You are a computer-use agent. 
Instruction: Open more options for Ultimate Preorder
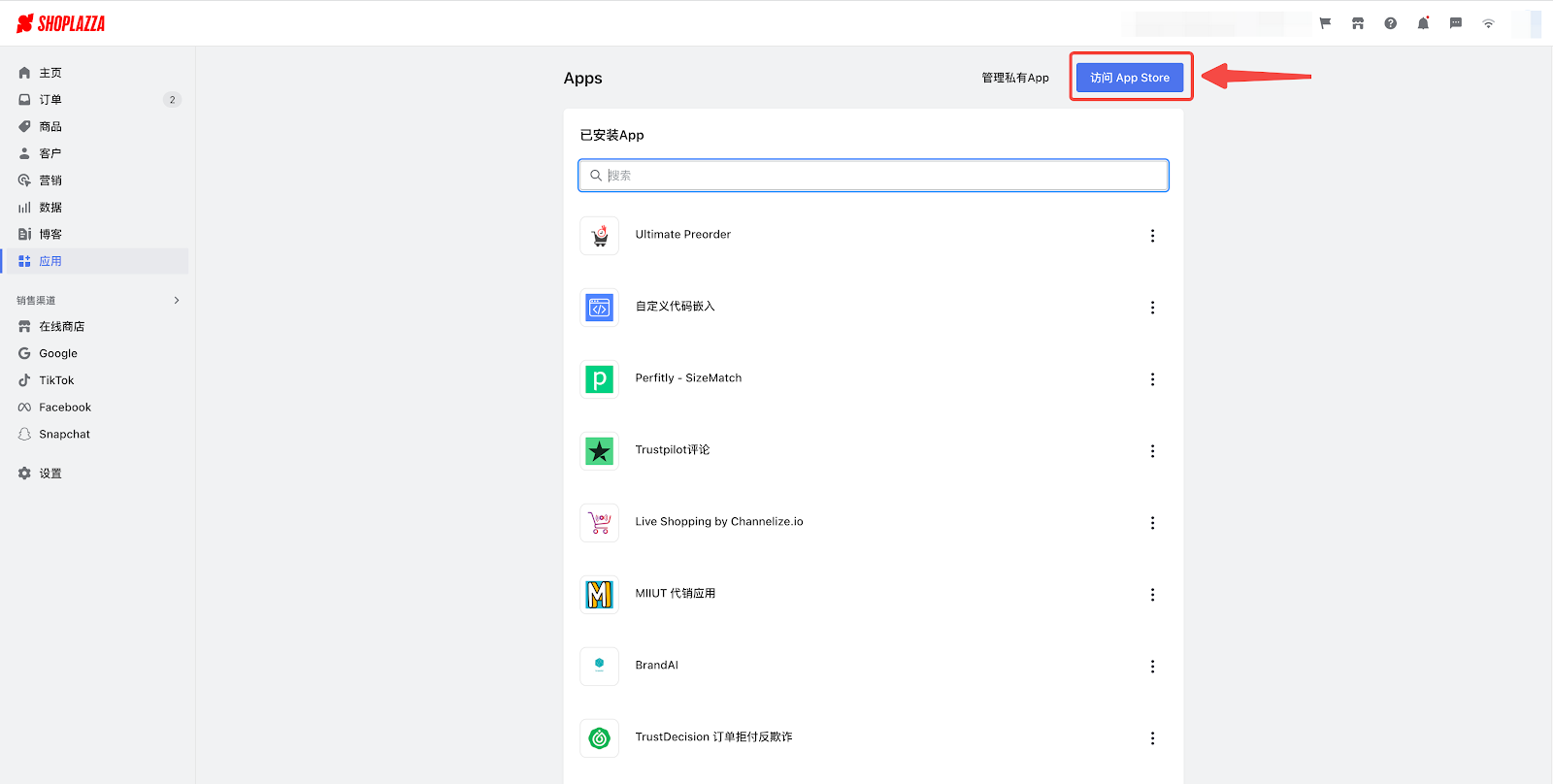[1152, 236]
